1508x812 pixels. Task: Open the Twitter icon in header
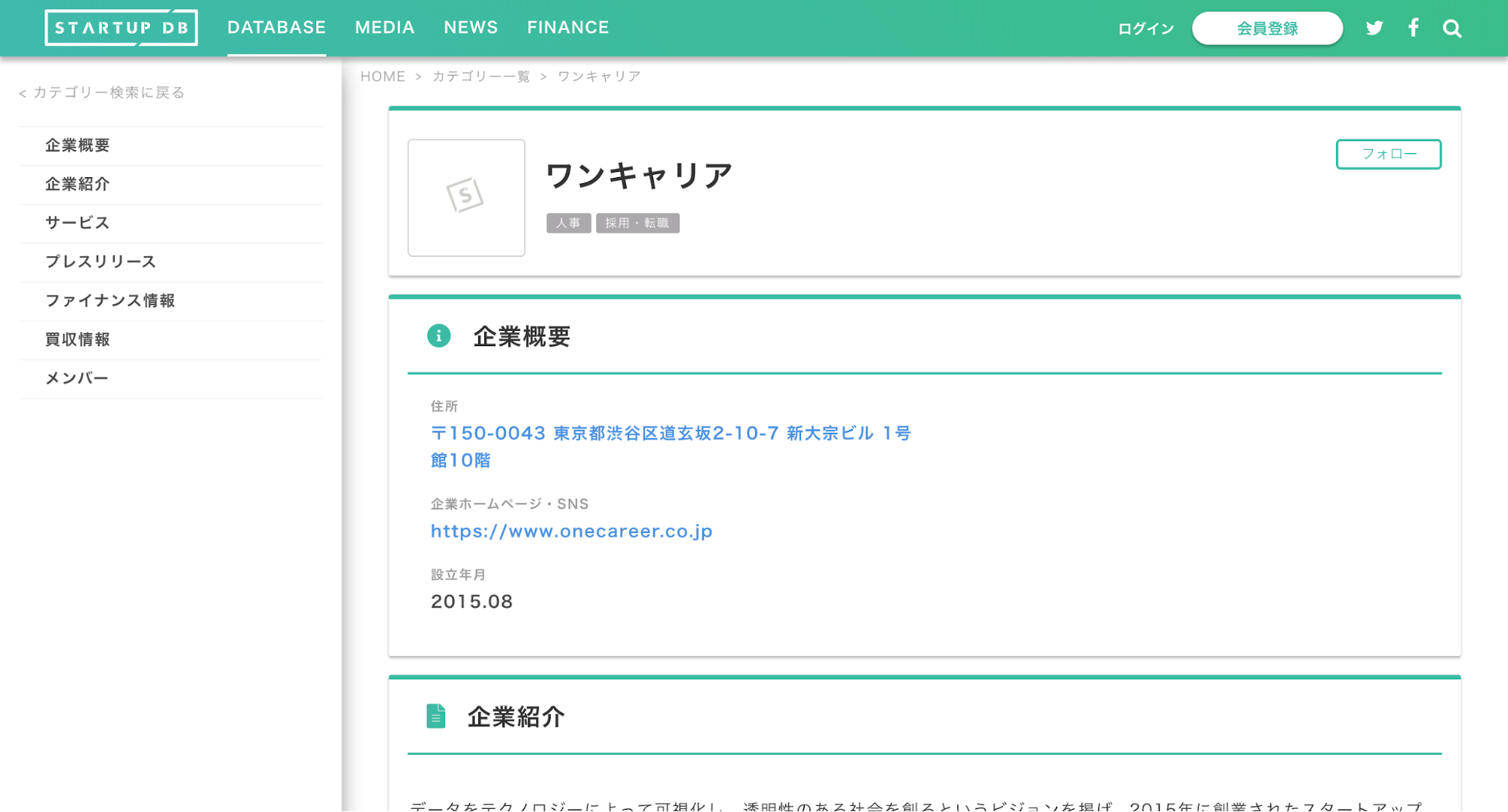click(1374, 28)
